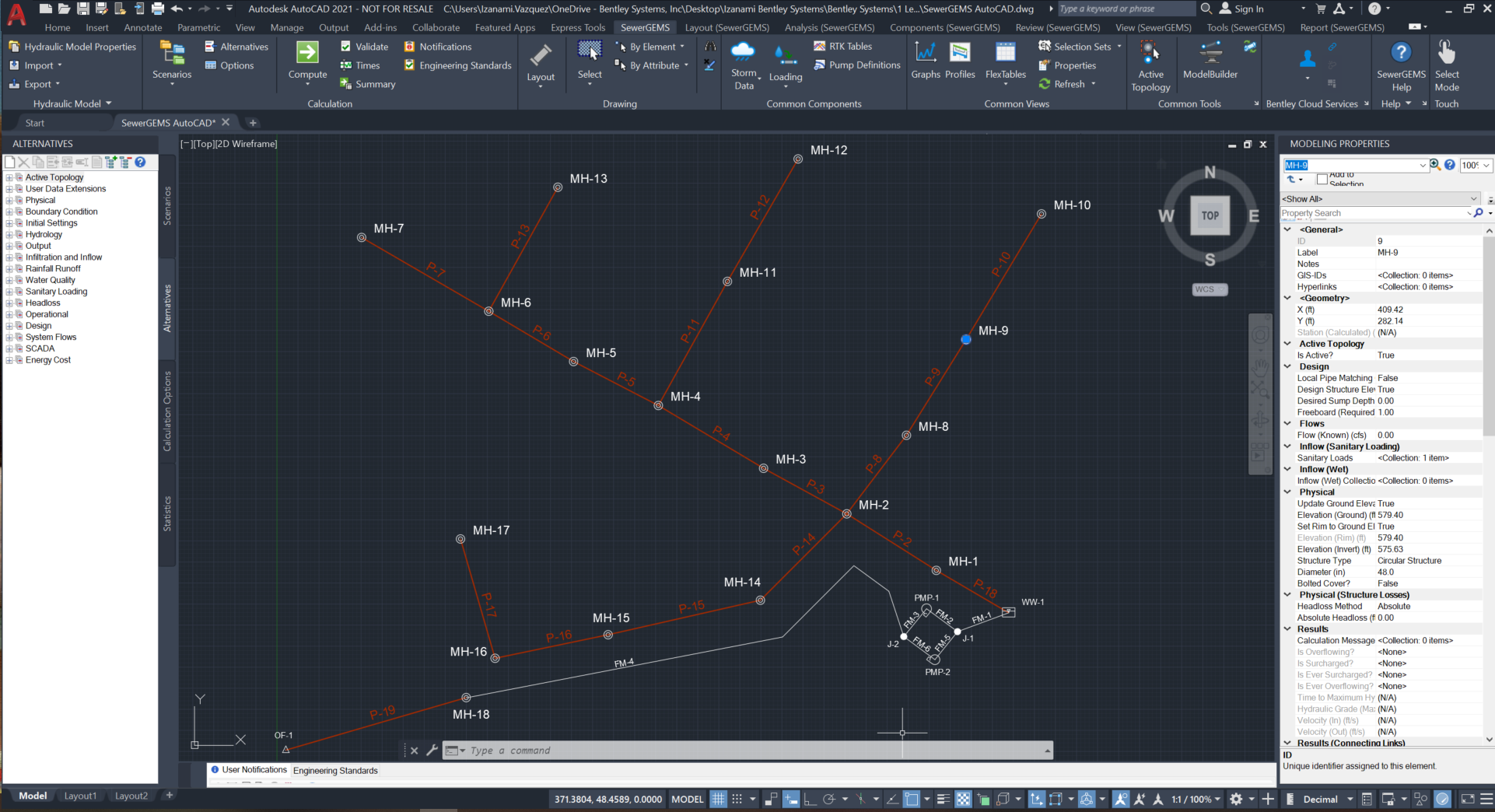Screen dimensions: 1495x812
Task: Toggle ortho mode in status bar
Action: (810, 799)
